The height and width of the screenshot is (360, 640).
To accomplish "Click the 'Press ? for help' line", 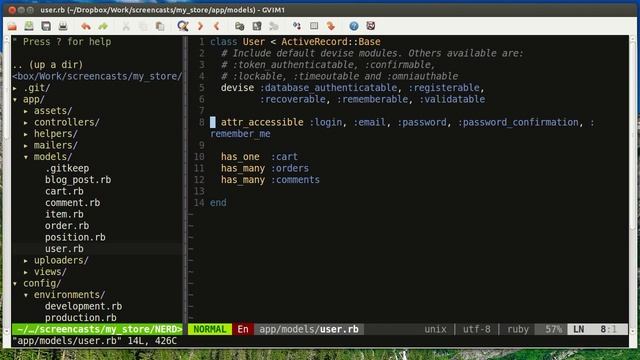I will (62, 42).
